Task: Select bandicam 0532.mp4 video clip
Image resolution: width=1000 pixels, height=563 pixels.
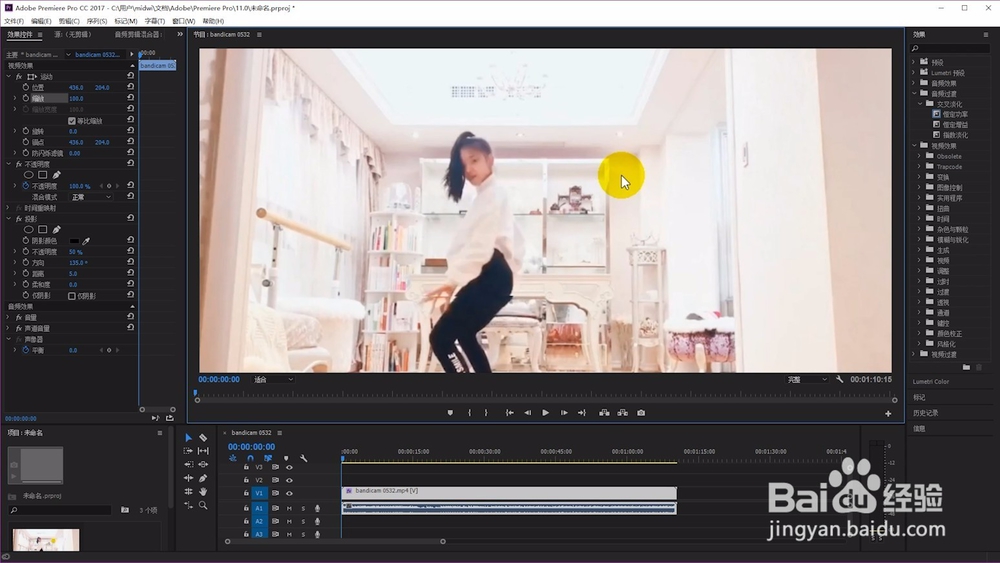Action: 509,493
